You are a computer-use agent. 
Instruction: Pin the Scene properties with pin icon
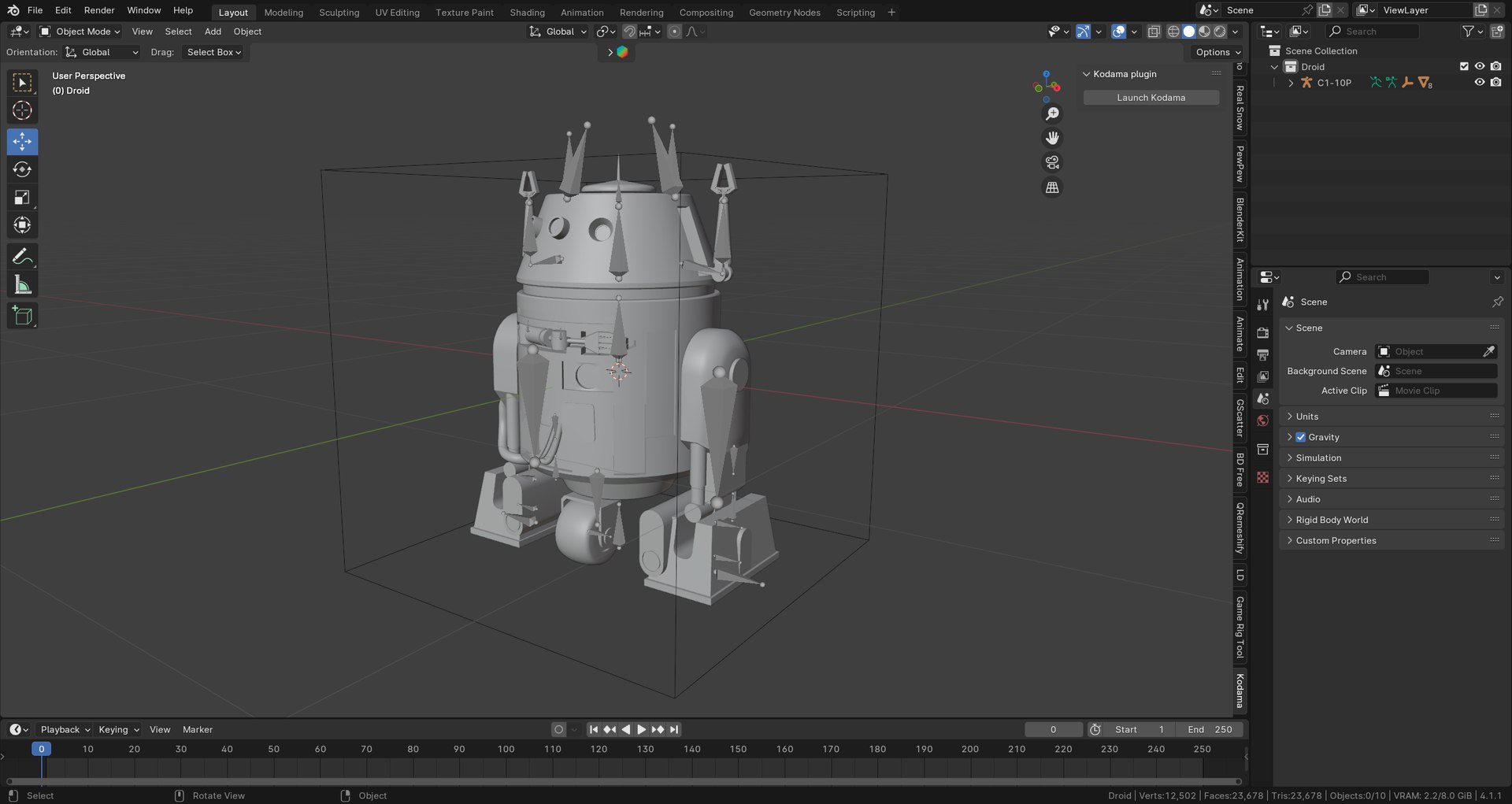pos(1497,302)
